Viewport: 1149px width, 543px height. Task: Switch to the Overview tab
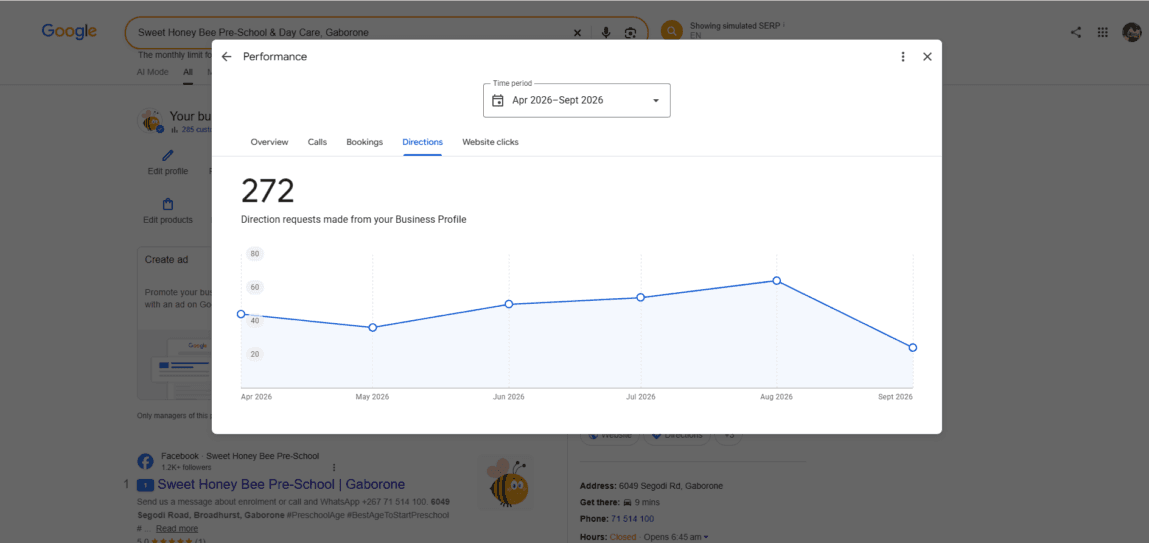coord(269,142)
